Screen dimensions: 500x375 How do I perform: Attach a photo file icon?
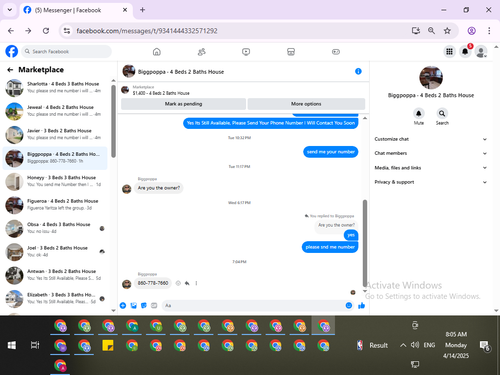coord(134,305)
